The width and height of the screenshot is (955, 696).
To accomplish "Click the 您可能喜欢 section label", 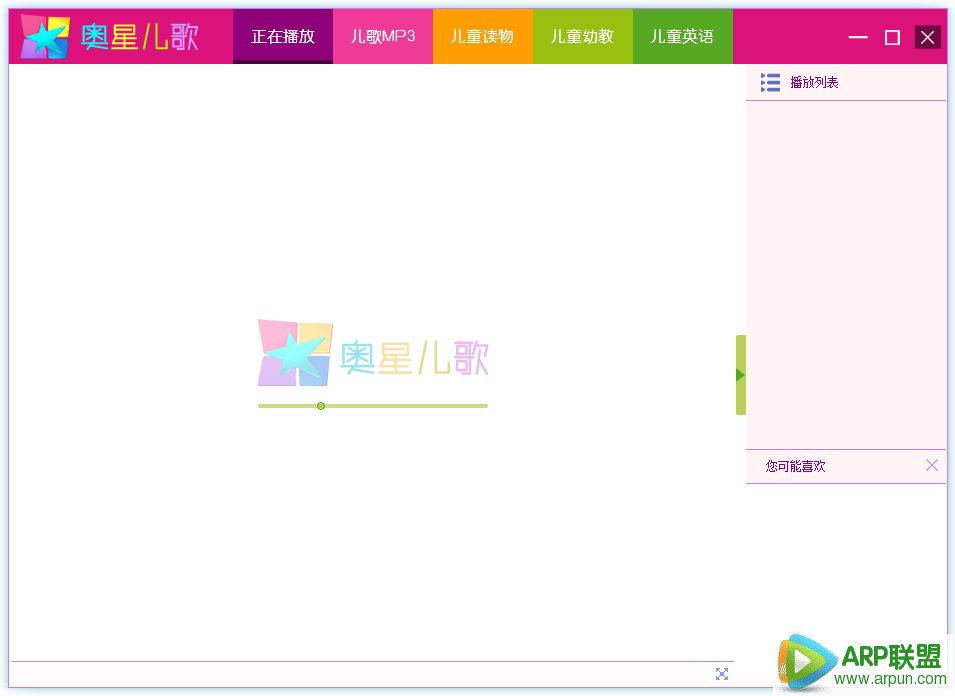I will [796, 466].
